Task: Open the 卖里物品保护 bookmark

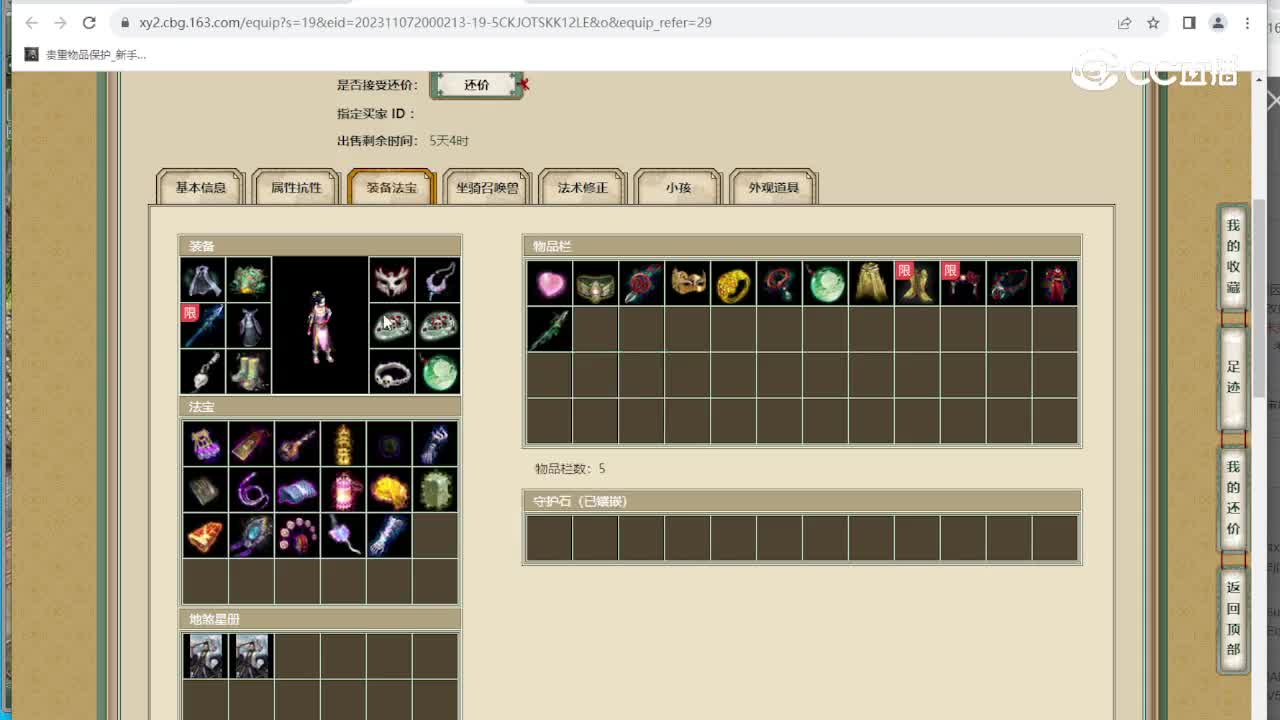Action: [x=86, y=55]
